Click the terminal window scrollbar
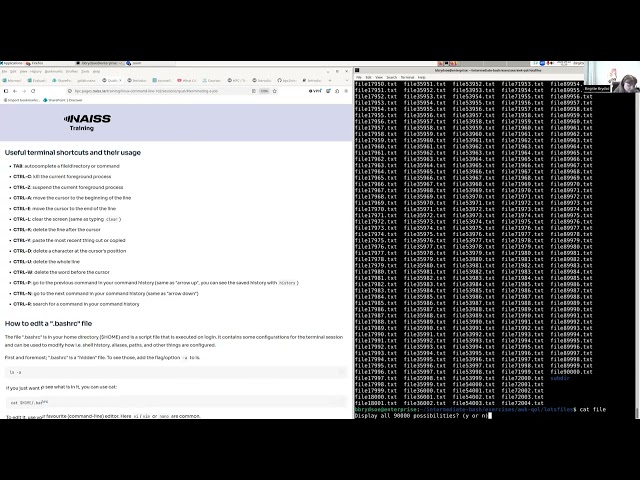 (637, 250)
